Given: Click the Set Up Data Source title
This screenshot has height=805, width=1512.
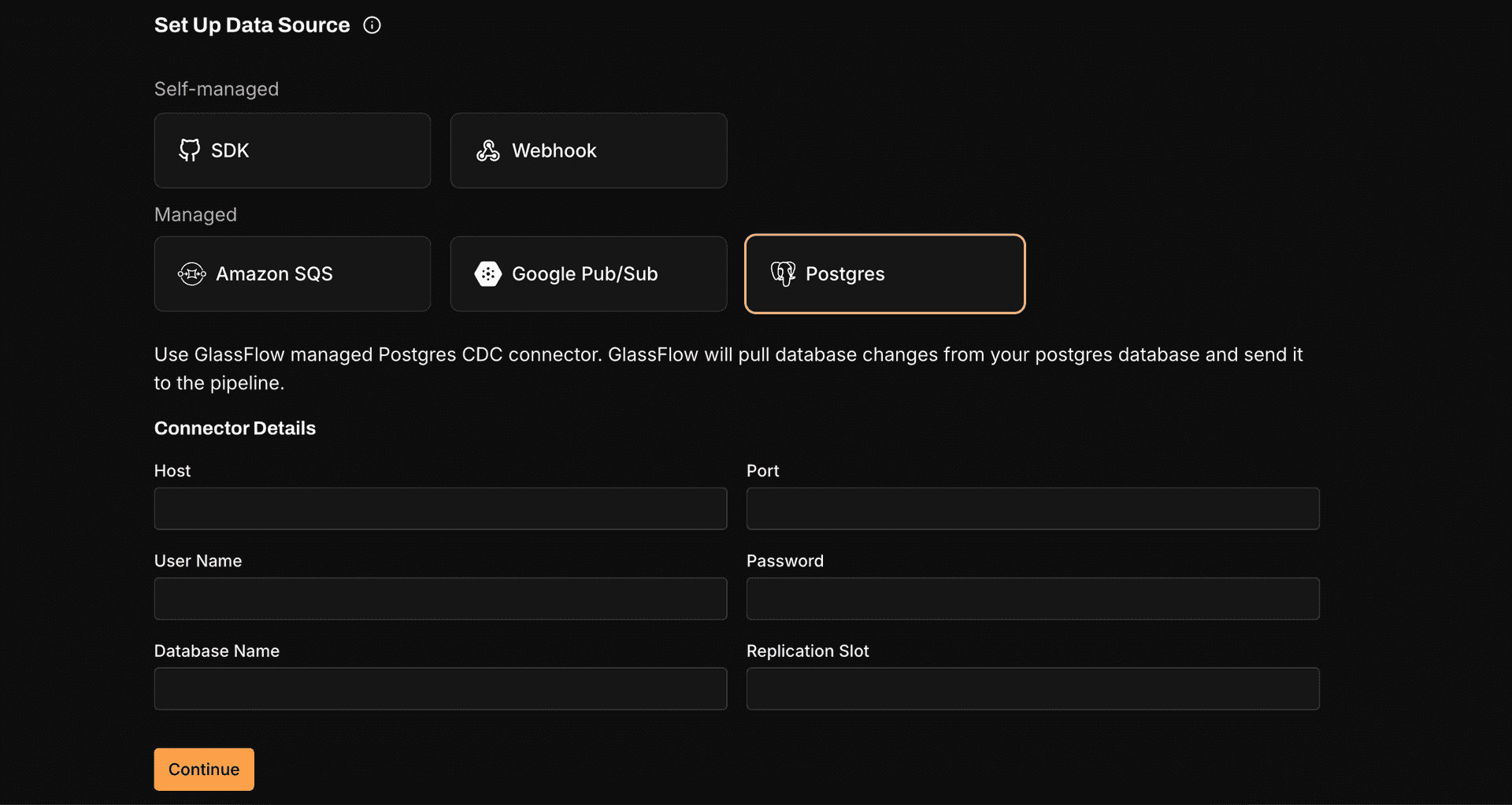Looking at the screenshot, I should [252, 25].
